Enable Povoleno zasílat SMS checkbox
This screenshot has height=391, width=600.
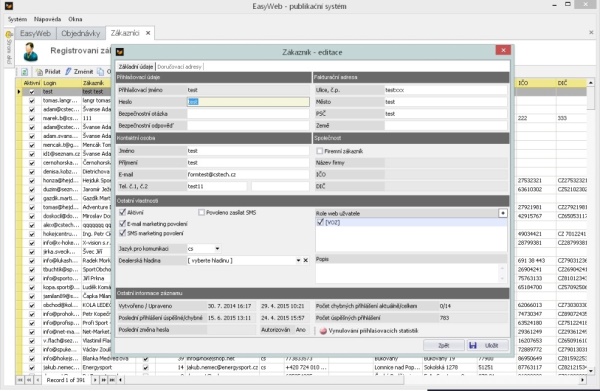(x=201, y=212)
